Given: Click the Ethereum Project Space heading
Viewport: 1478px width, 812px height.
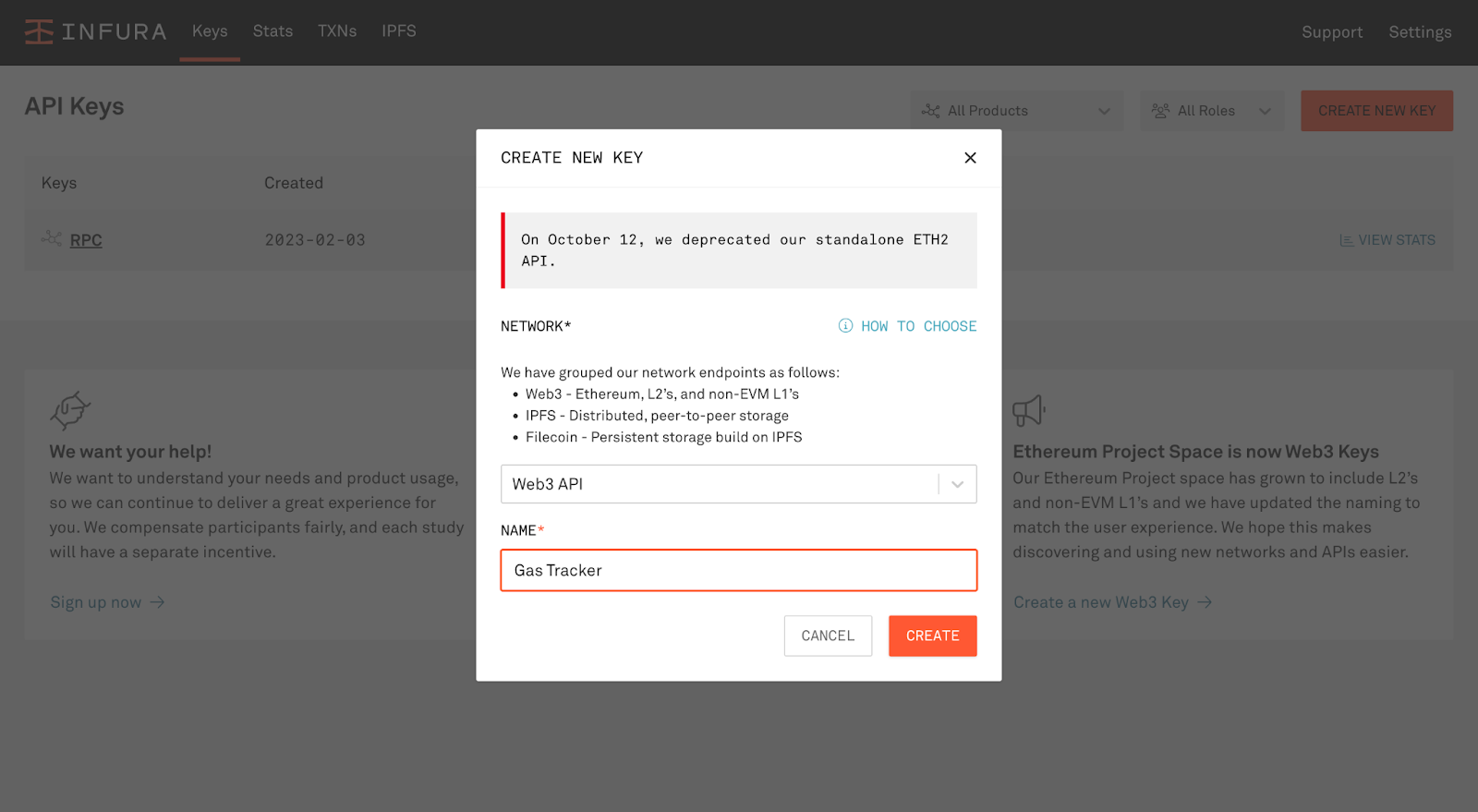Looking at the screenshot, I should tap(1195, 452).
